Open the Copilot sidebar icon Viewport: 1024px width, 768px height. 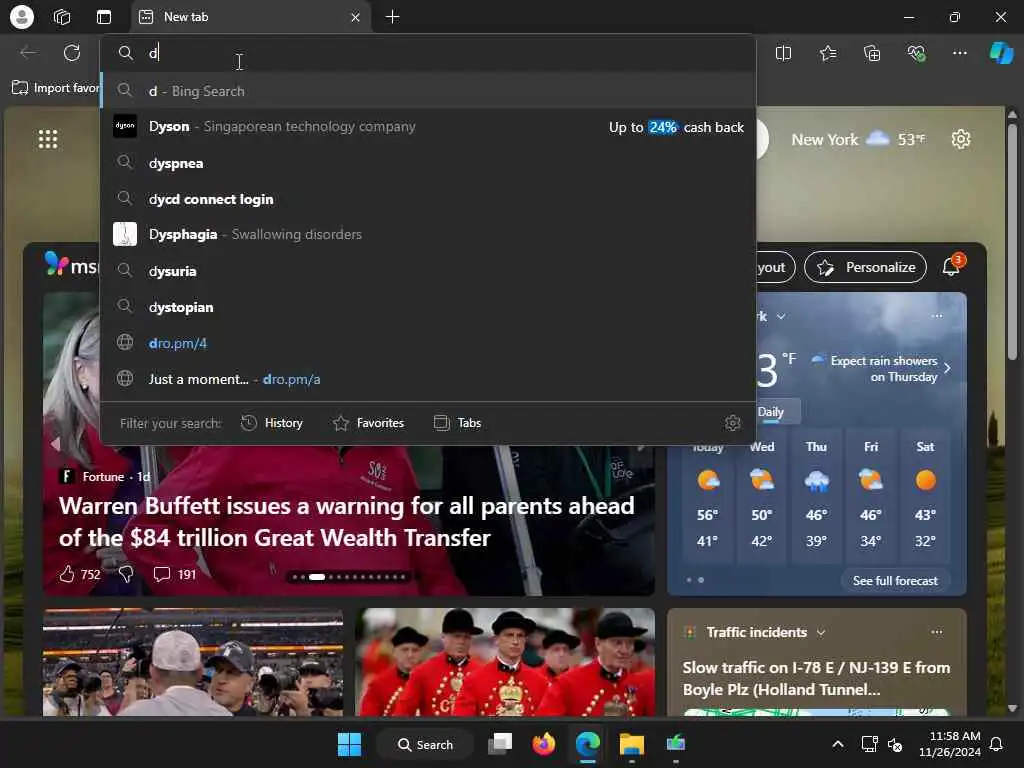click(x=1001, y=53)
